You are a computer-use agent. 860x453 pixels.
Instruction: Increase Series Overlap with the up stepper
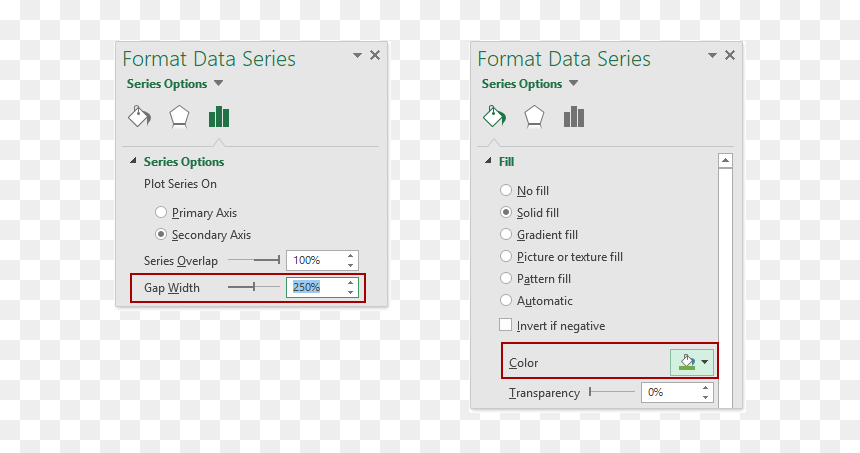(350, 256)
